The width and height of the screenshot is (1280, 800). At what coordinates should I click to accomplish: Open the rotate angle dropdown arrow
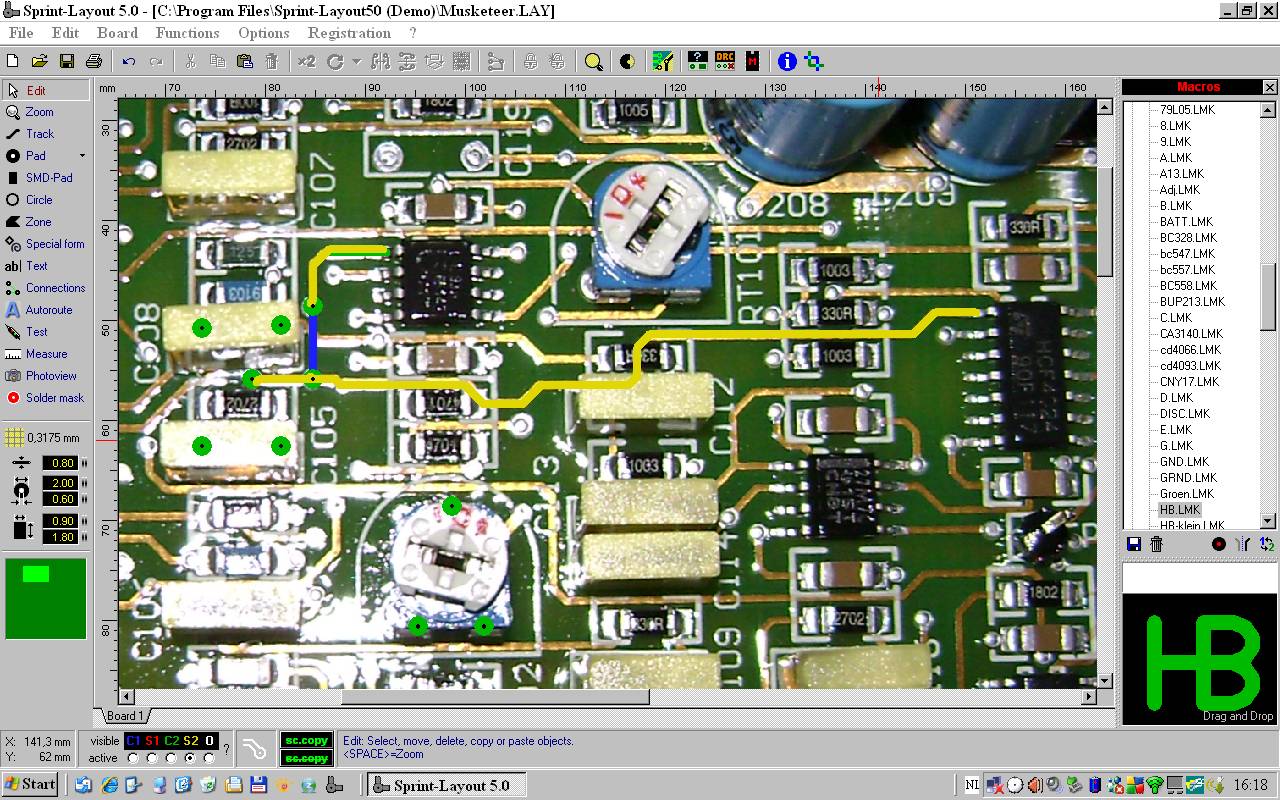tap(356, 62)
